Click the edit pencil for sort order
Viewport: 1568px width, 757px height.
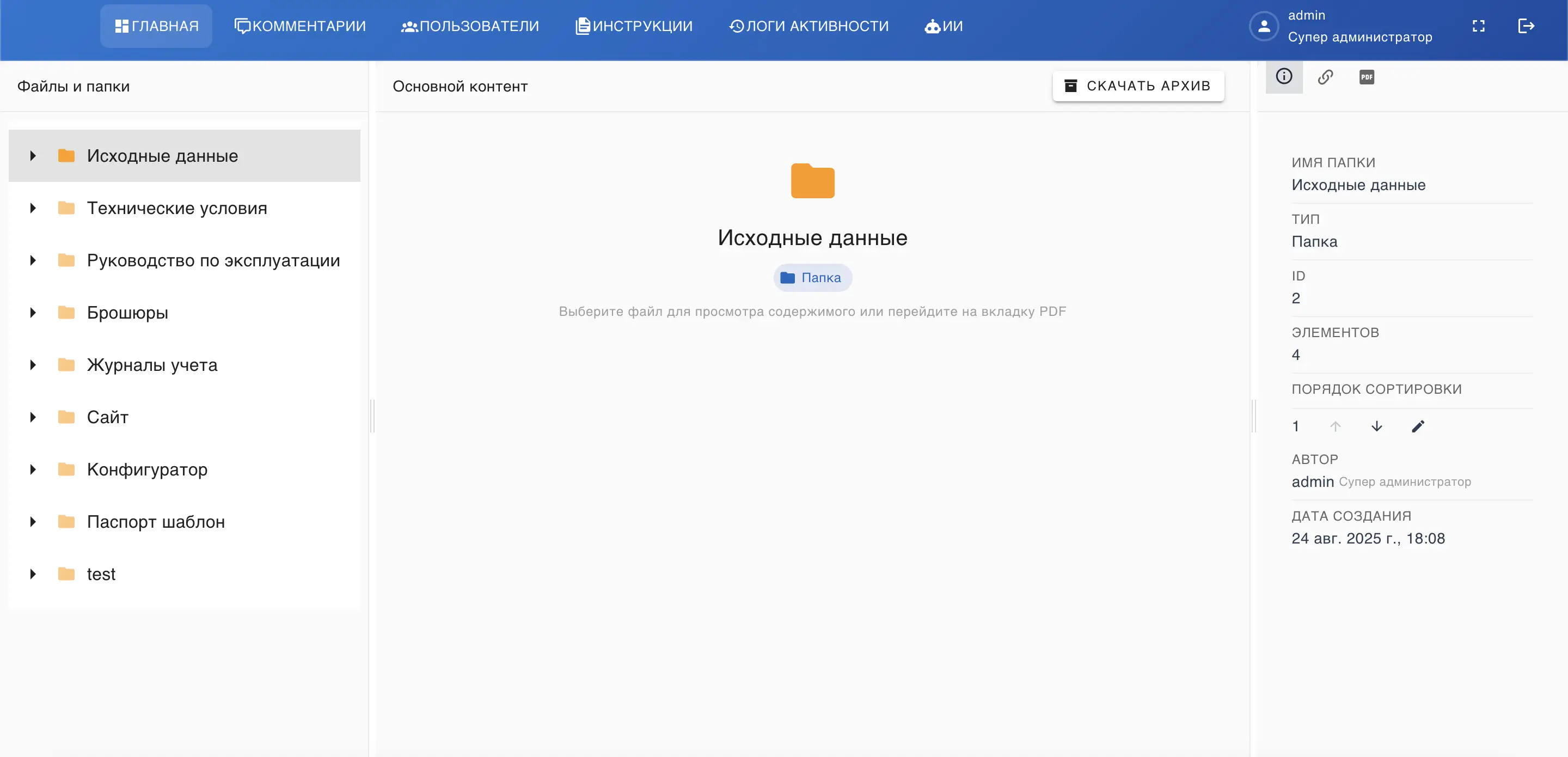(x=1418, y=426)
